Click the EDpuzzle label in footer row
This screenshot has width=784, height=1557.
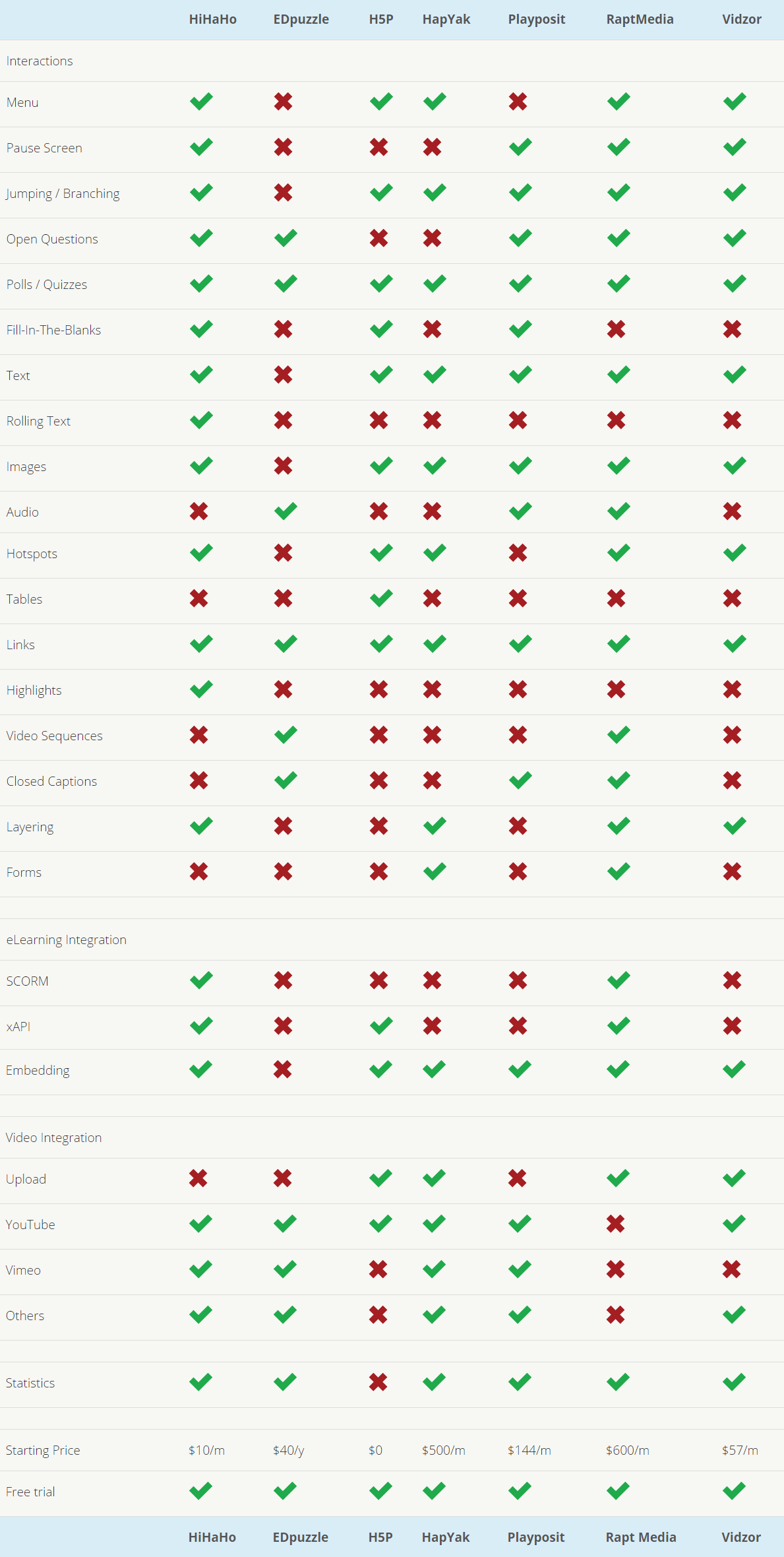tap(301, 1537)
